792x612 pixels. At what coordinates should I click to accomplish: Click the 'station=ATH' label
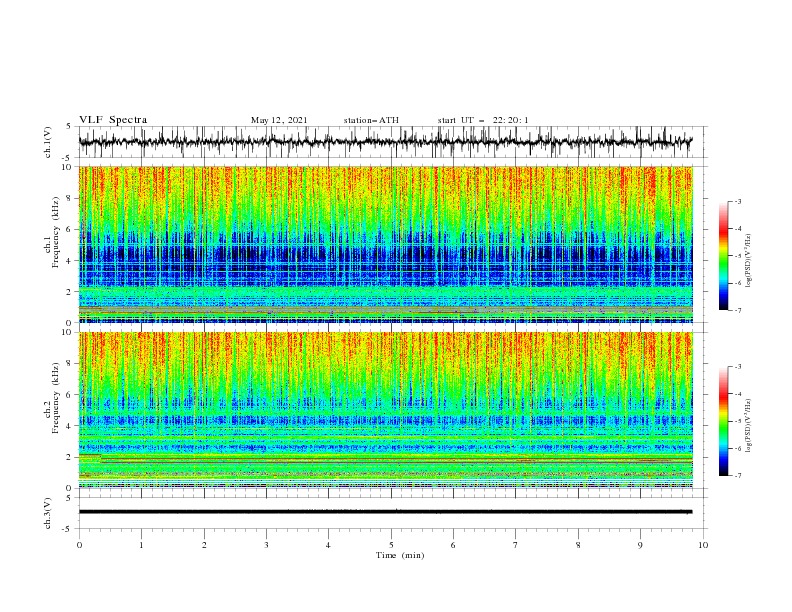tap(371, 120)
